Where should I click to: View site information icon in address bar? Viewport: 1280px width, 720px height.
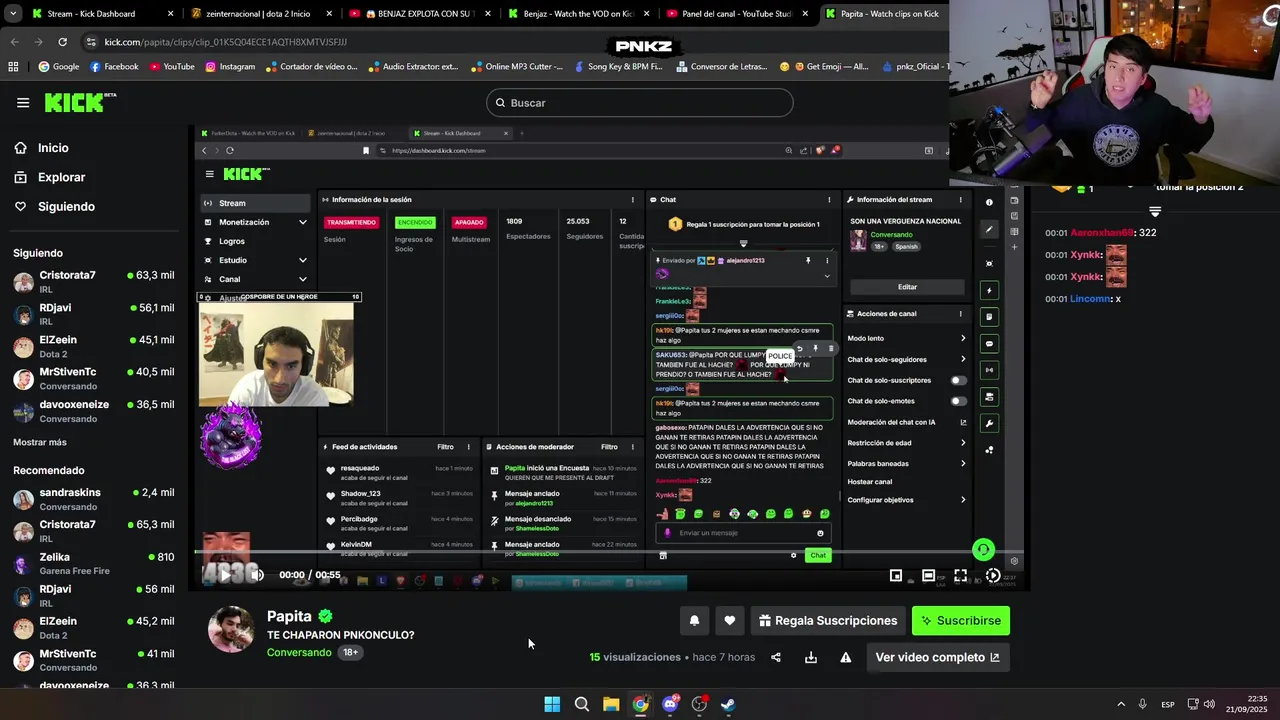[x=91, y=42]
